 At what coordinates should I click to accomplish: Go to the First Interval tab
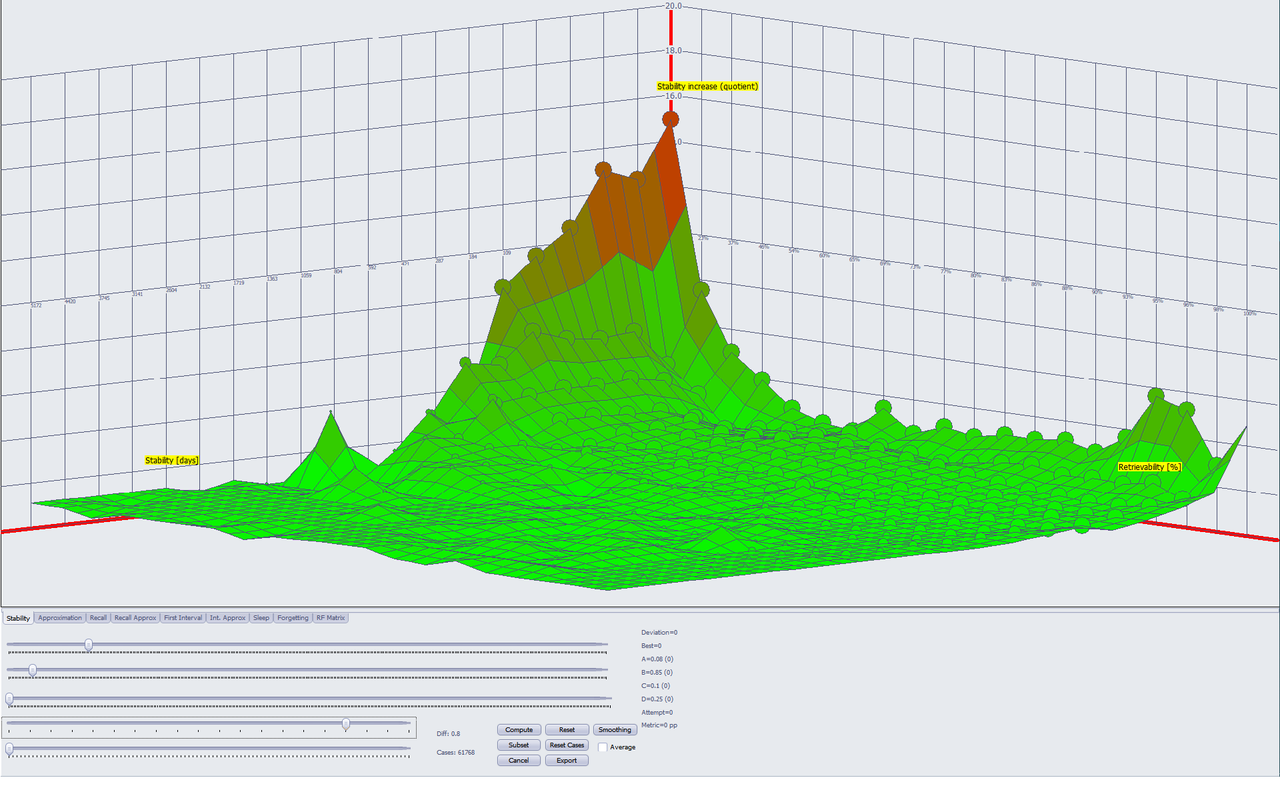coord(183,618)
